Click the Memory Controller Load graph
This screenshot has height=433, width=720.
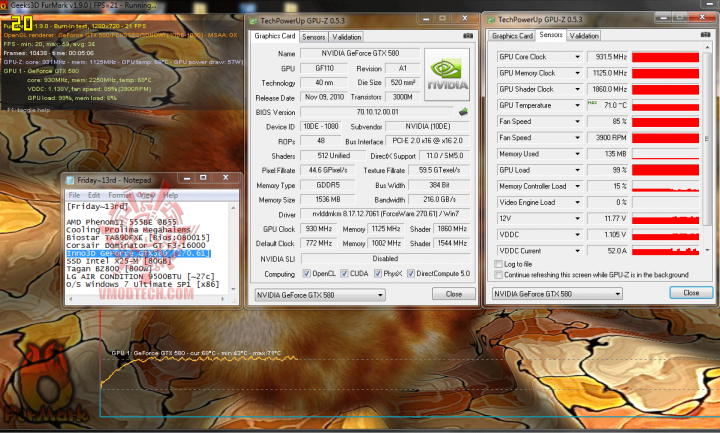tap(665, 186)
